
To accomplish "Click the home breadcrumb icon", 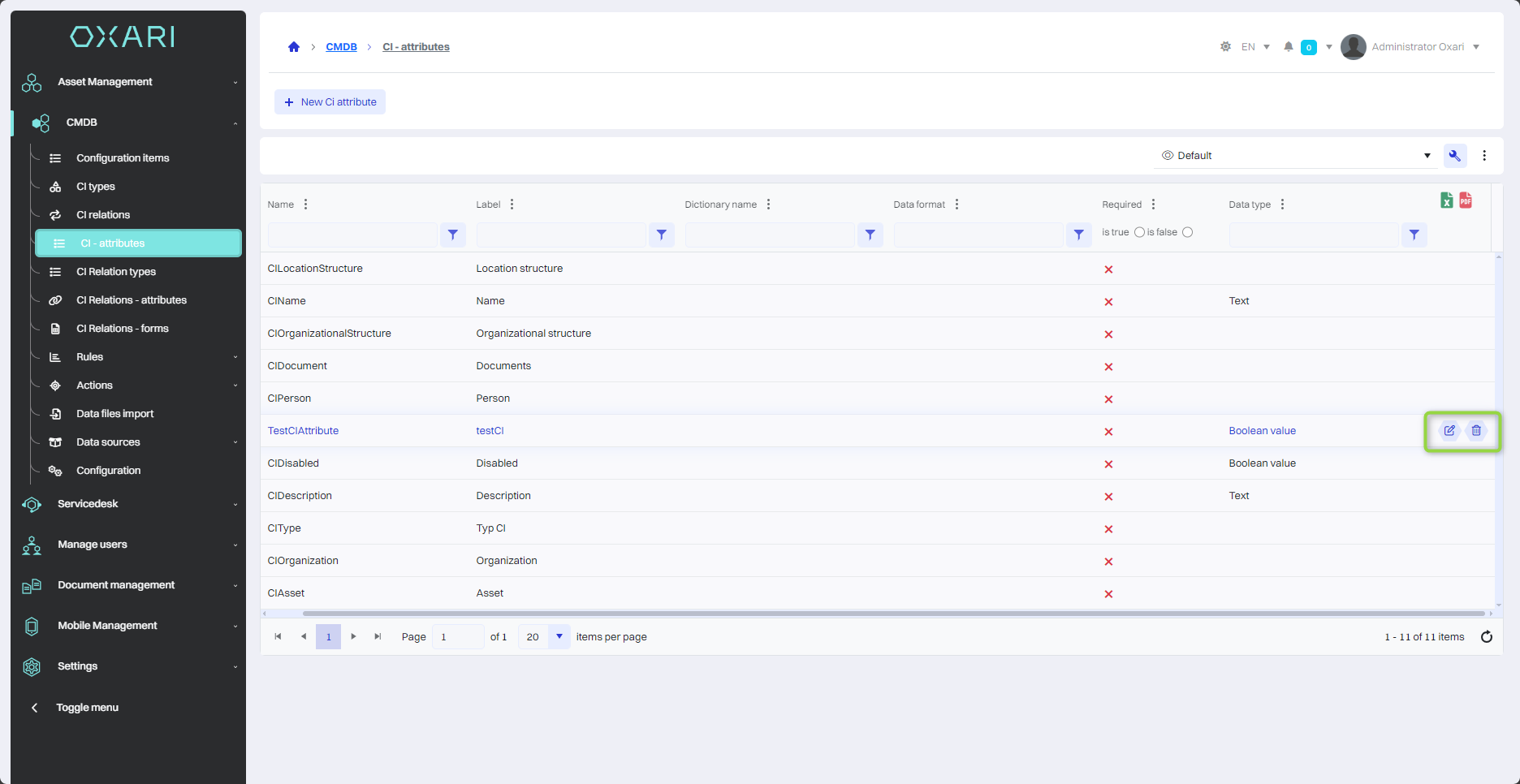I will 294,47.
